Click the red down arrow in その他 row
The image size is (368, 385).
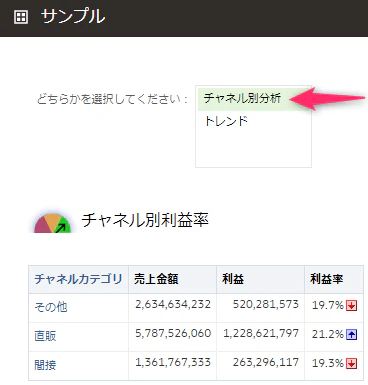pyautogui.click(x=351, y=305)
